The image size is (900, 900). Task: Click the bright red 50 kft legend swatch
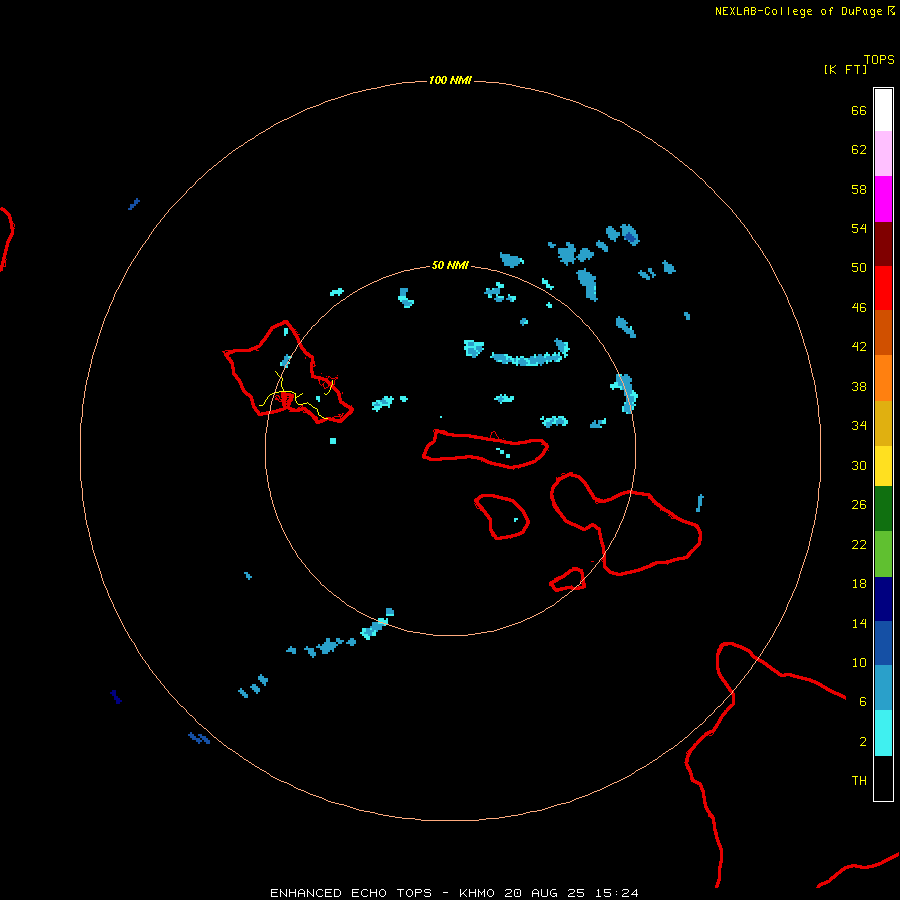(883, 288)
